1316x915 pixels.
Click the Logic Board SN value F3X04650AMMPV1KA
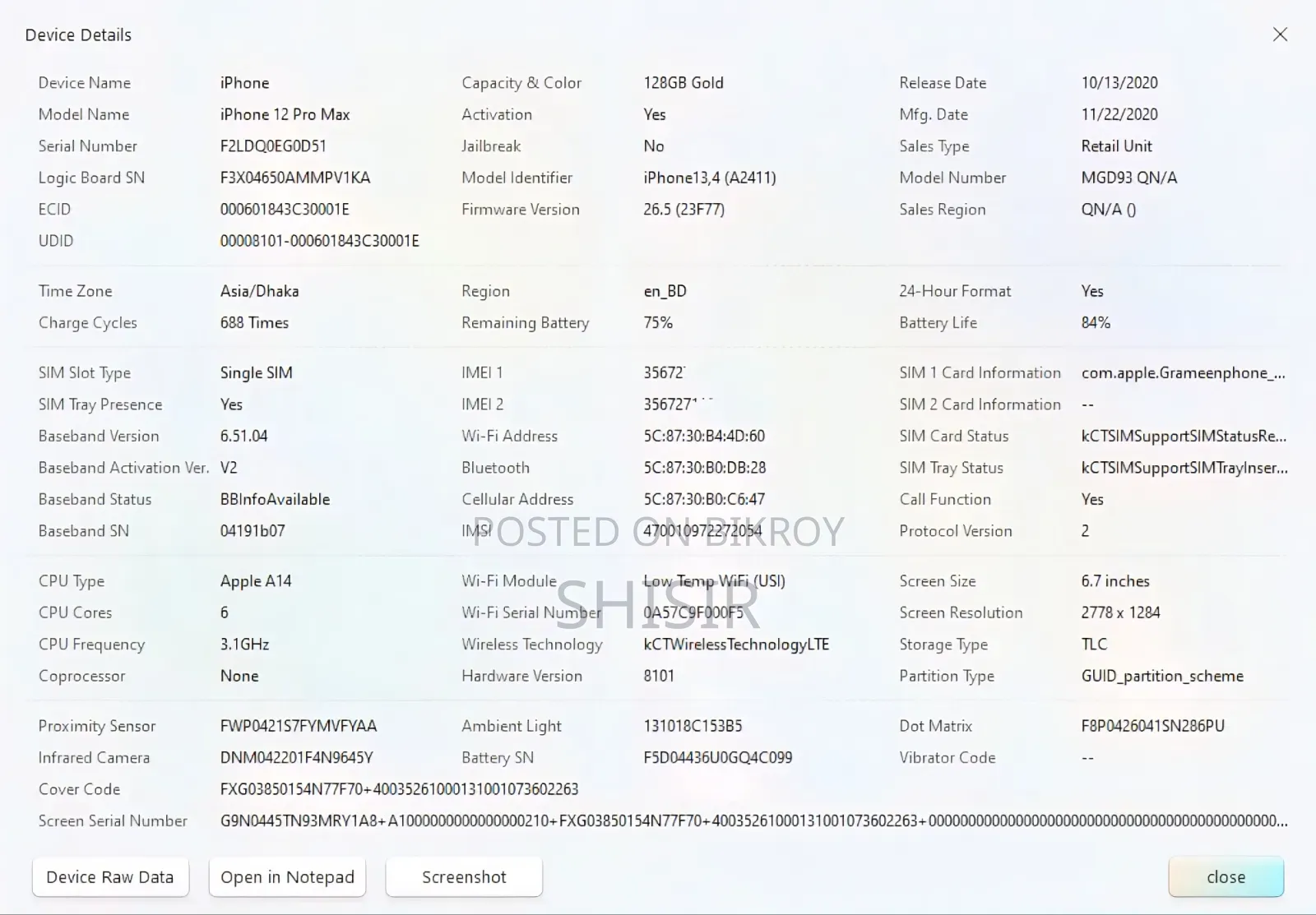coord(295,178)
